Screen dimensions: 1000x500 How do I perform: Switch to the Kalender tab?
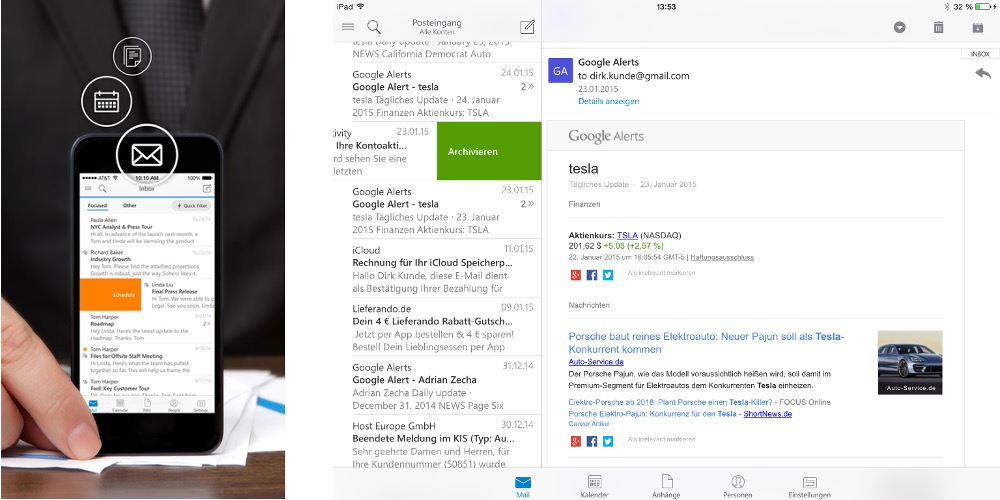[594, 487]
